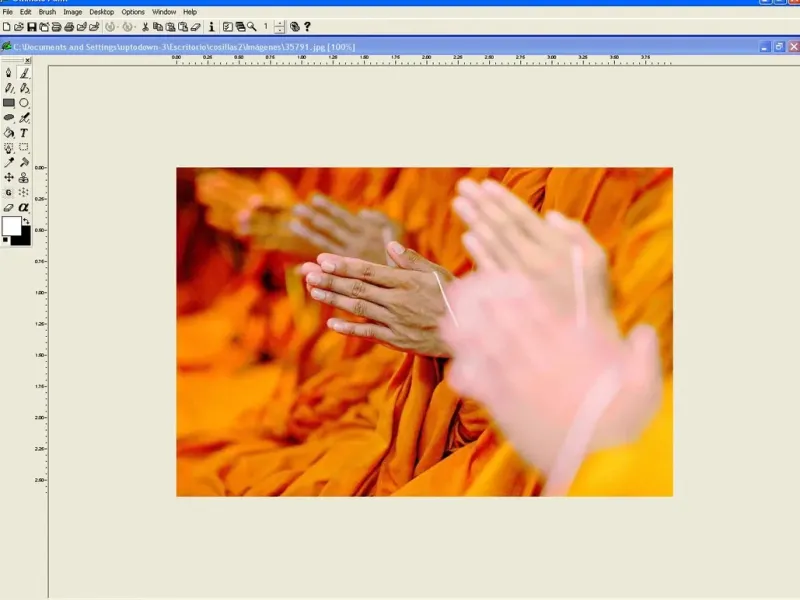Select the Text 'T' tool
This screenshot has height=600, width=800.
click(24, 133)
